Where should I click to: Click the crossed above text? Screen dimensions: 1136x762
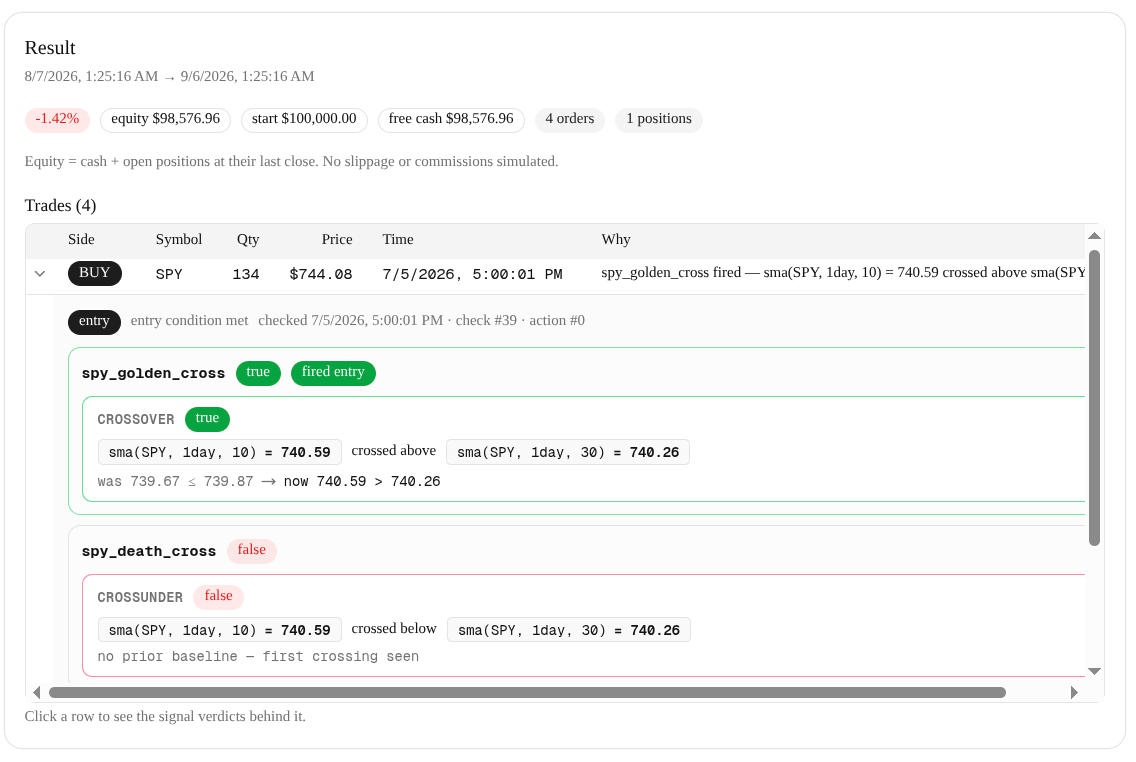tap(393, 451)
